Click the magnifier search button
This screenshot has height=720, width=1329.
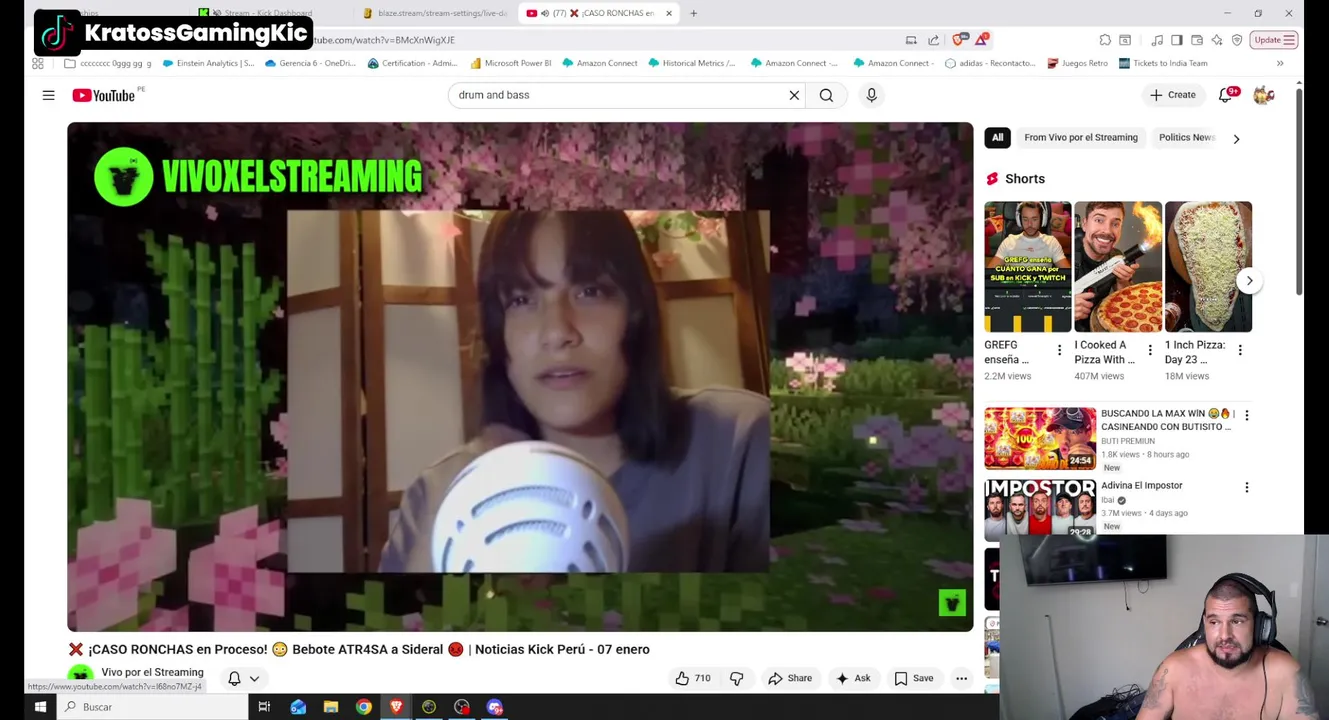(x=826, y=95)
